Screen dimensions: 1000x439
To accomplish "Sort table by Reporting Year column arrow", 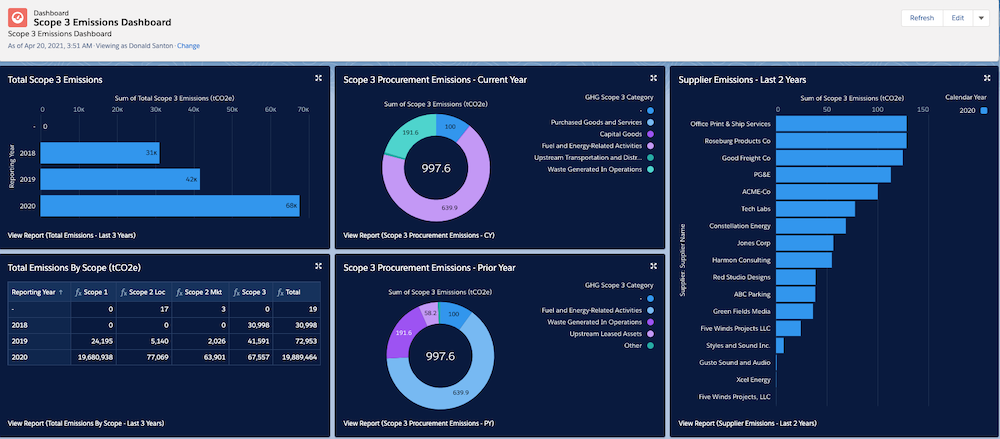I will click(60, 292).
